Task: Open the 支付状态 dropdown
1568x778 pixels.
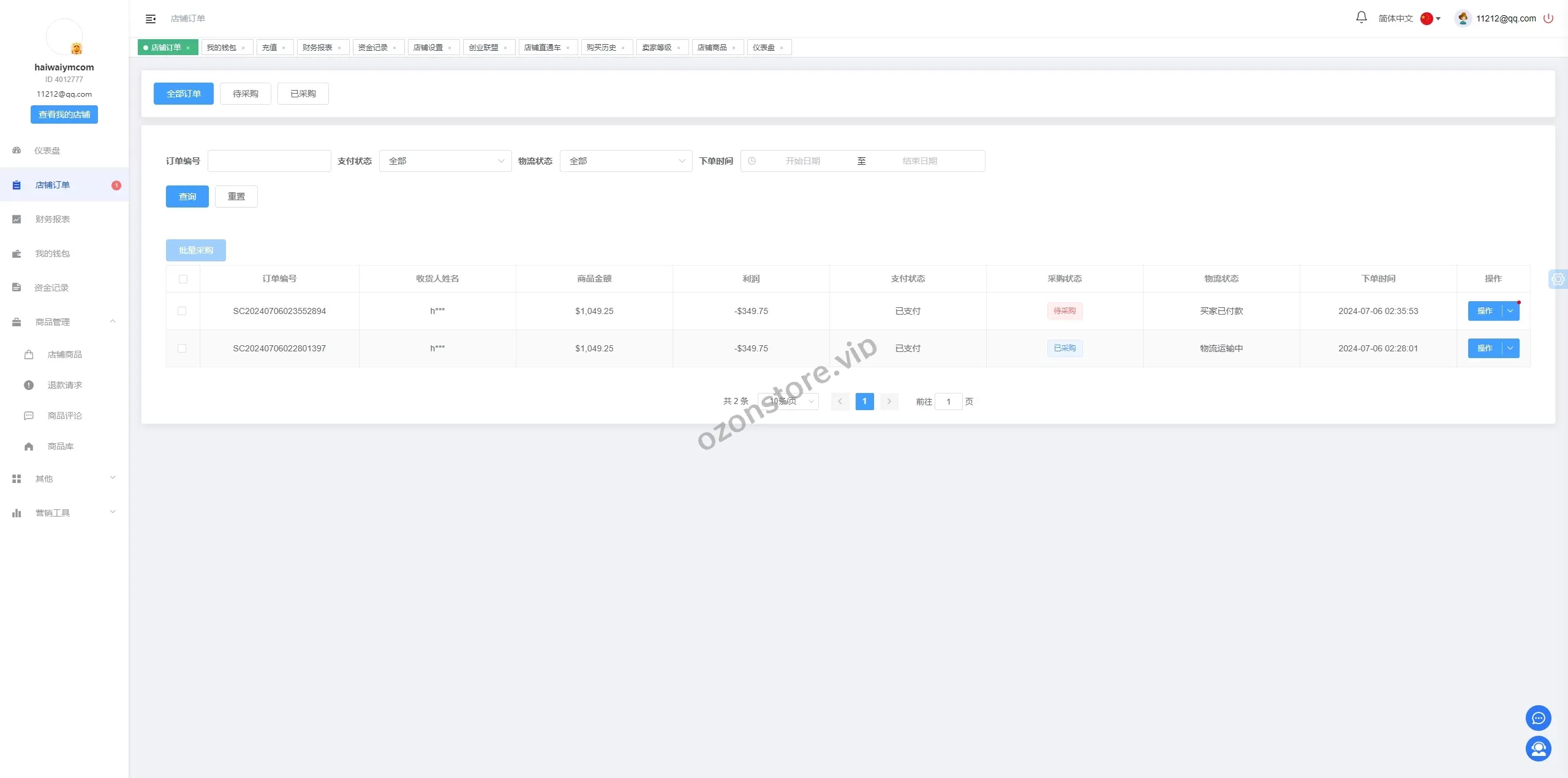Action: pyautogui.click(x=445, y=161)
